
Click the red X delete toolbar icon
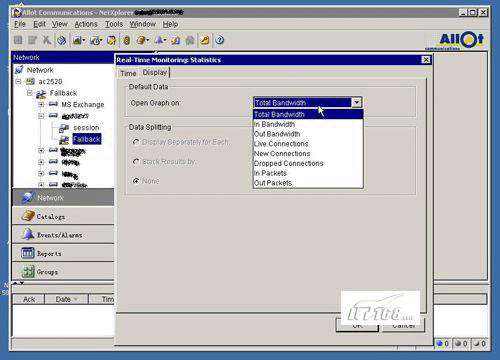click(x=47, y=40)
